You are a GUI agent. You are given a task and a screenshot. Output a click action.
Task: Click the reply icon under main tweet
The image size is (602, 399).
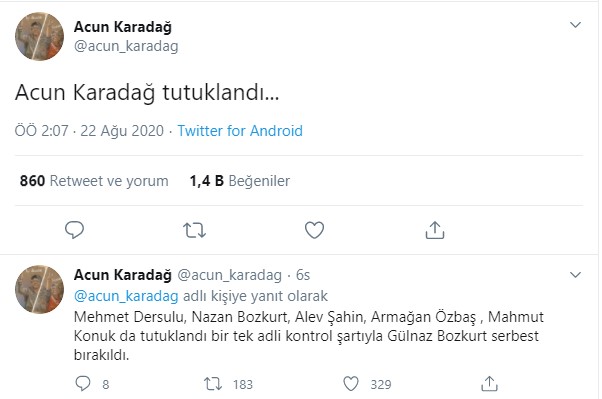click(74, 230)
